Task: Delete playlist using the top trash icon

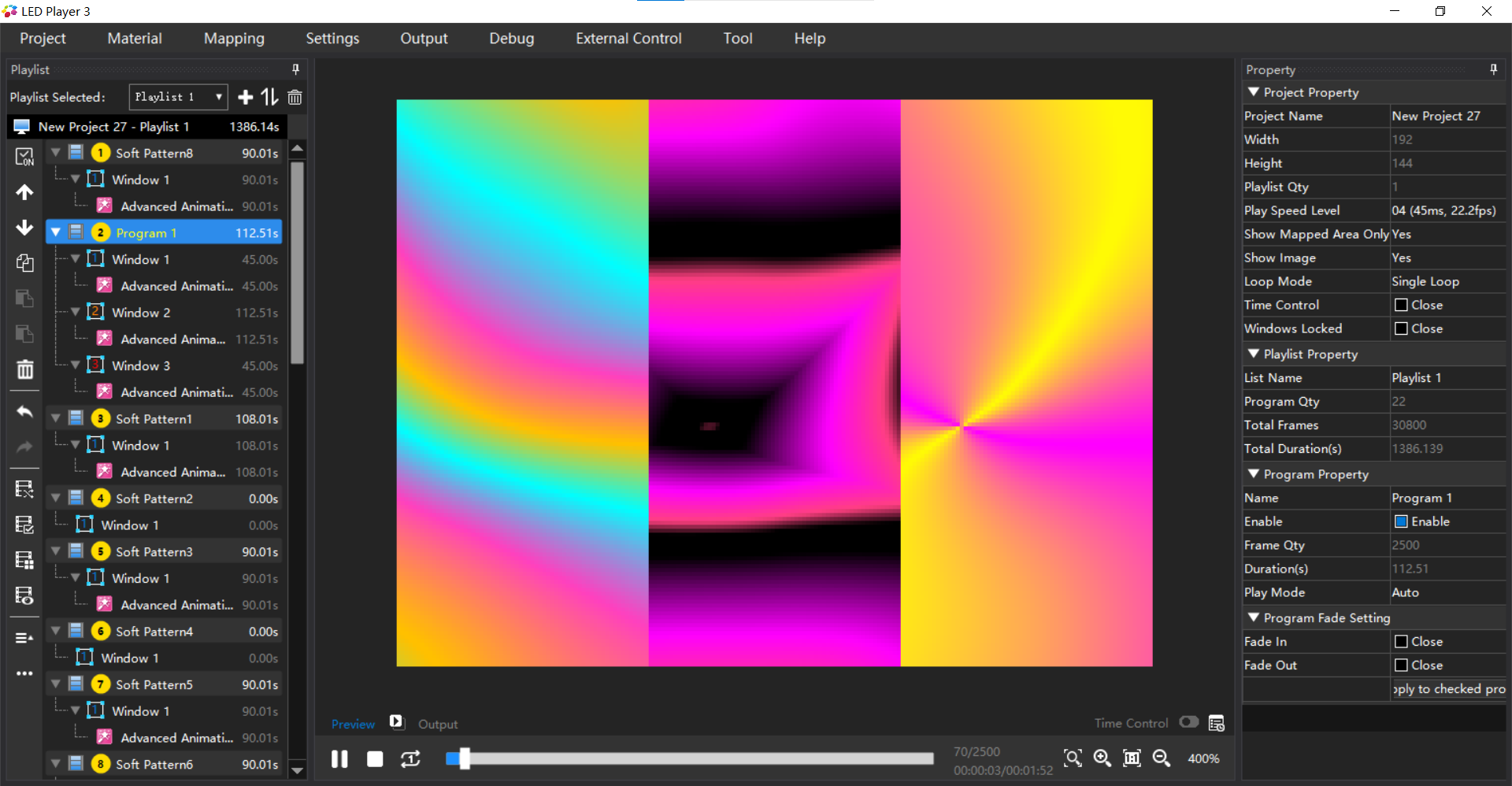Action: (x=295, y=97)
